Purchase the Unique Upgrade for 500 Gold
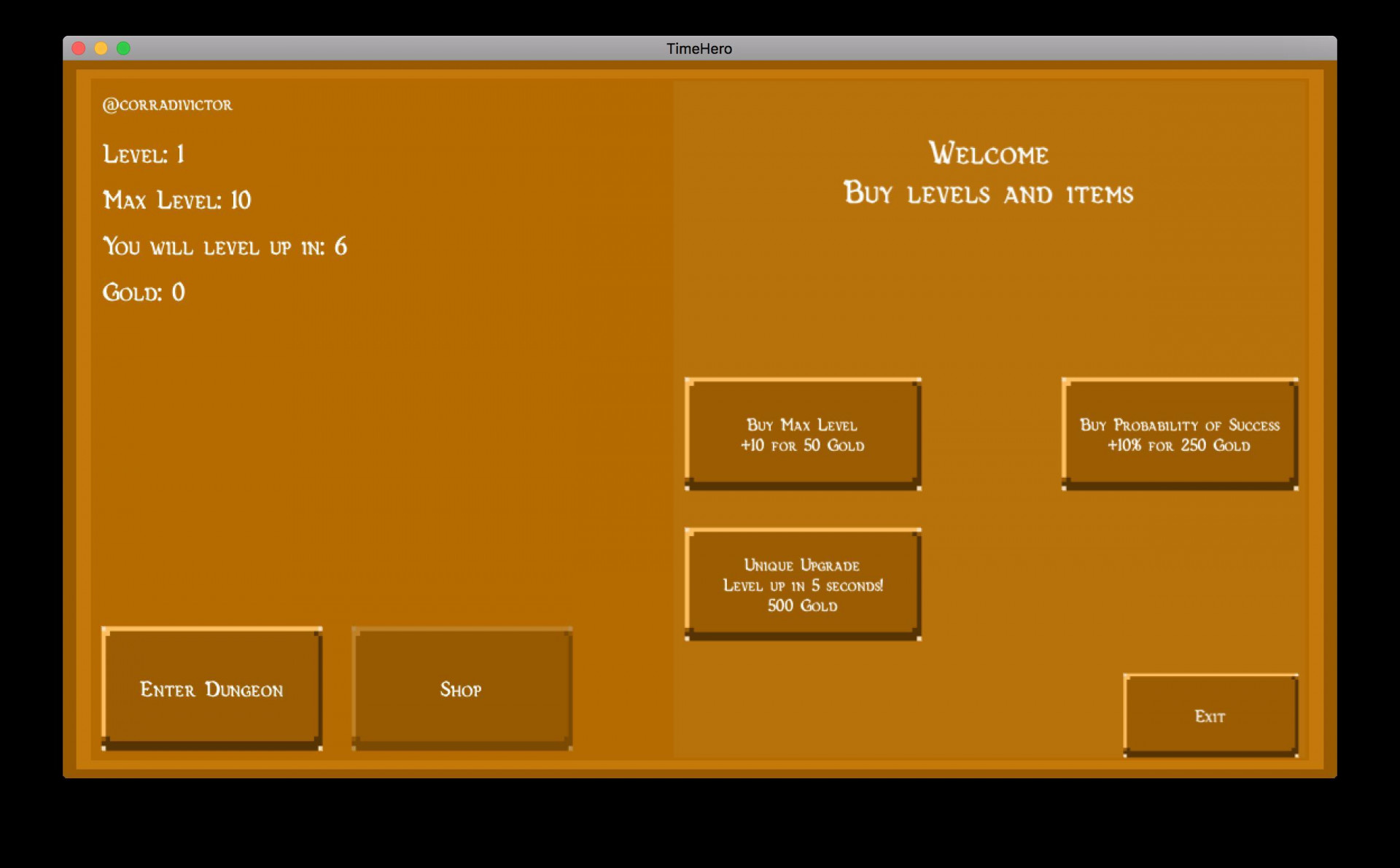 pyautogui.click(x=803, y=585)
